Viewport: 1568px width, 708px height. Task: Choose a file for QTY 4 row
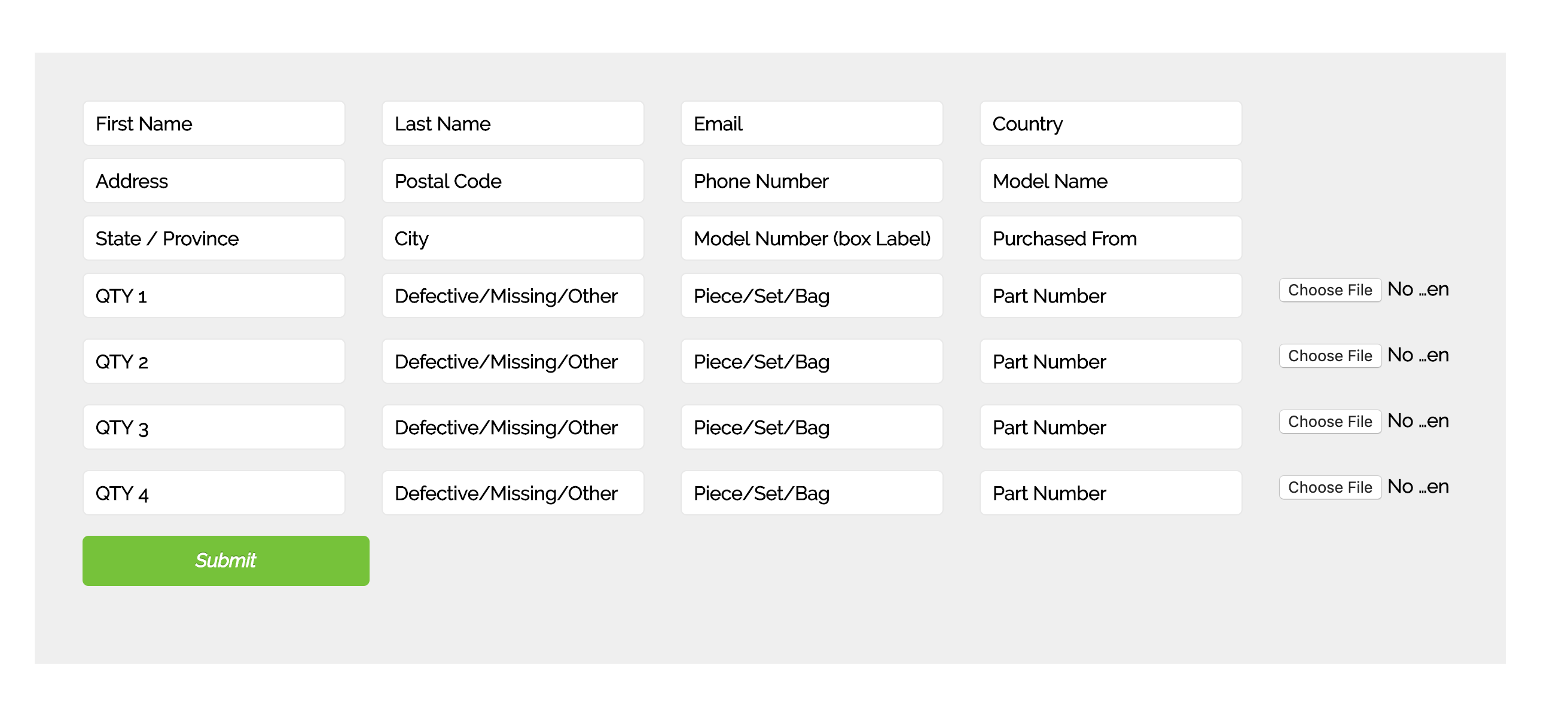tap(1329, 487)
